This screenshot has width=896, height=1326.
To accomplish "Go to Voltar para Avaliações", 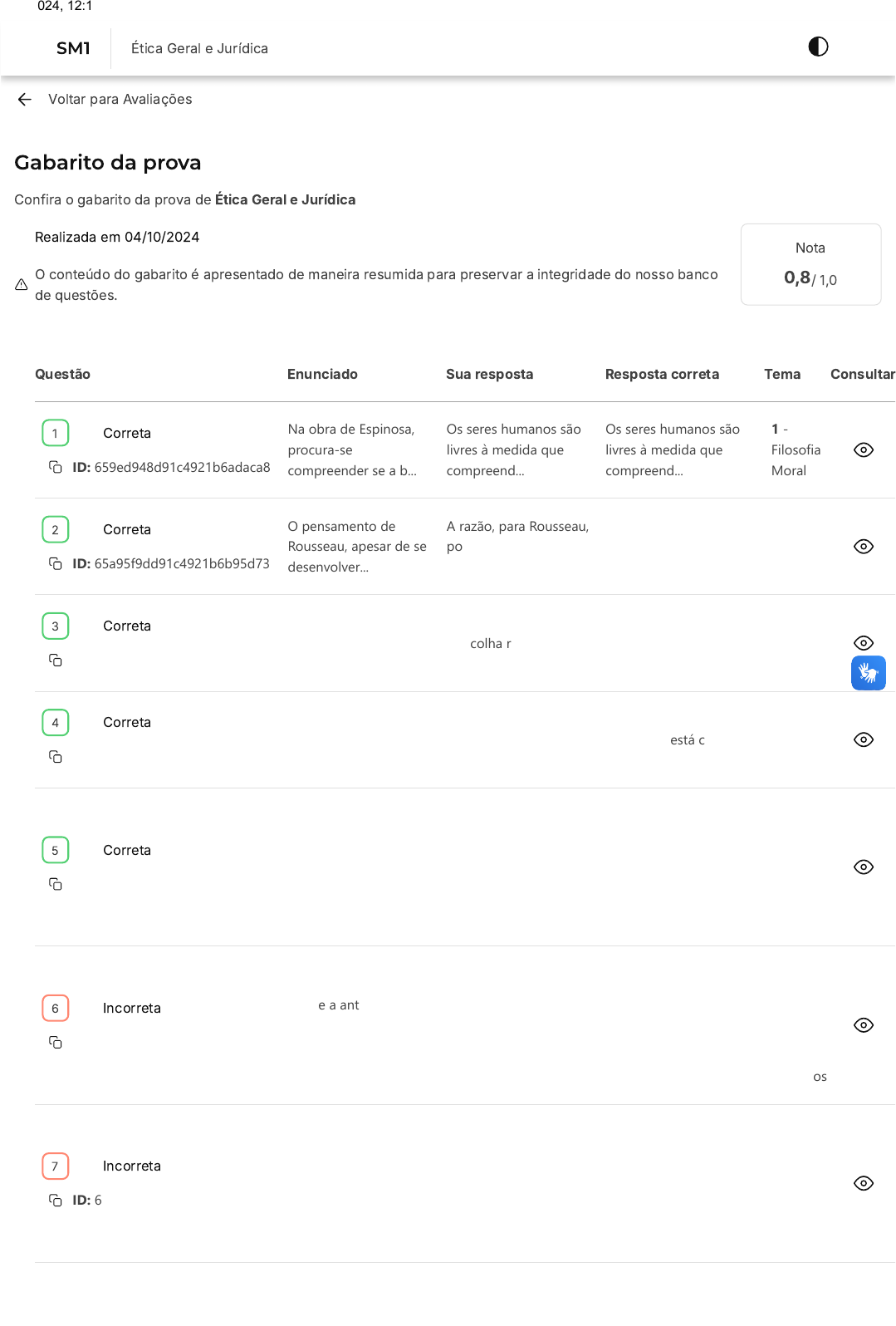I will coord(120,100).
